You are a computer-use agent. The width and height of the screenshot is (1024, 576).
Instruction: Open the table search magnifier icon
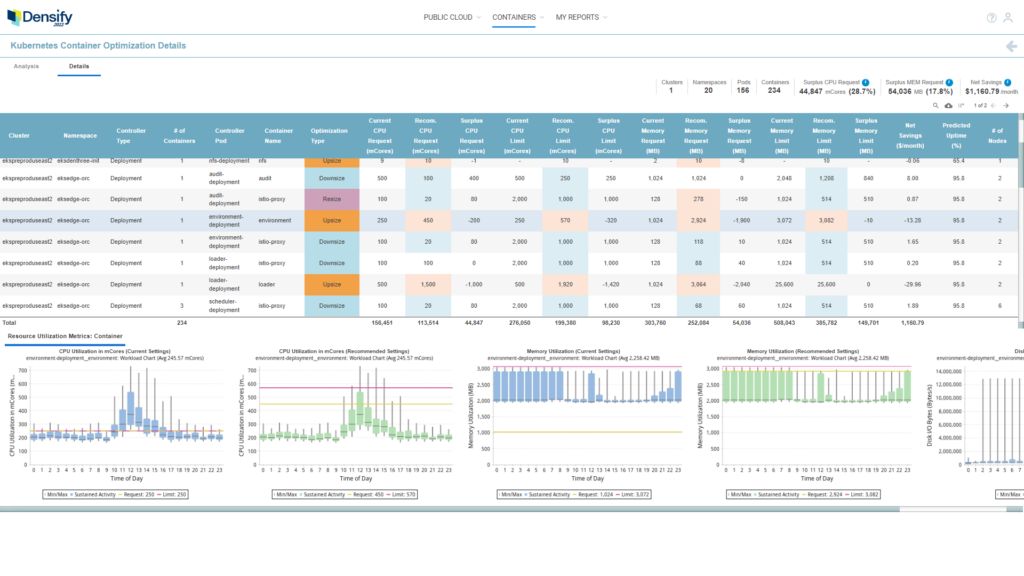tap(935, 105)
